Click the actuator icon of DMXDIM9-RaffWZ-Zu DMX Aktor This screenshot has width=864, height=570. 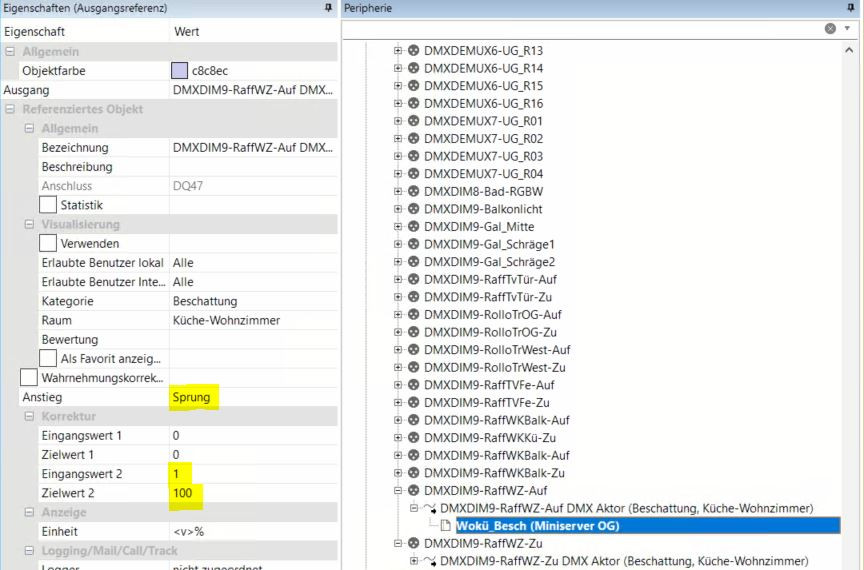(429, 561)
